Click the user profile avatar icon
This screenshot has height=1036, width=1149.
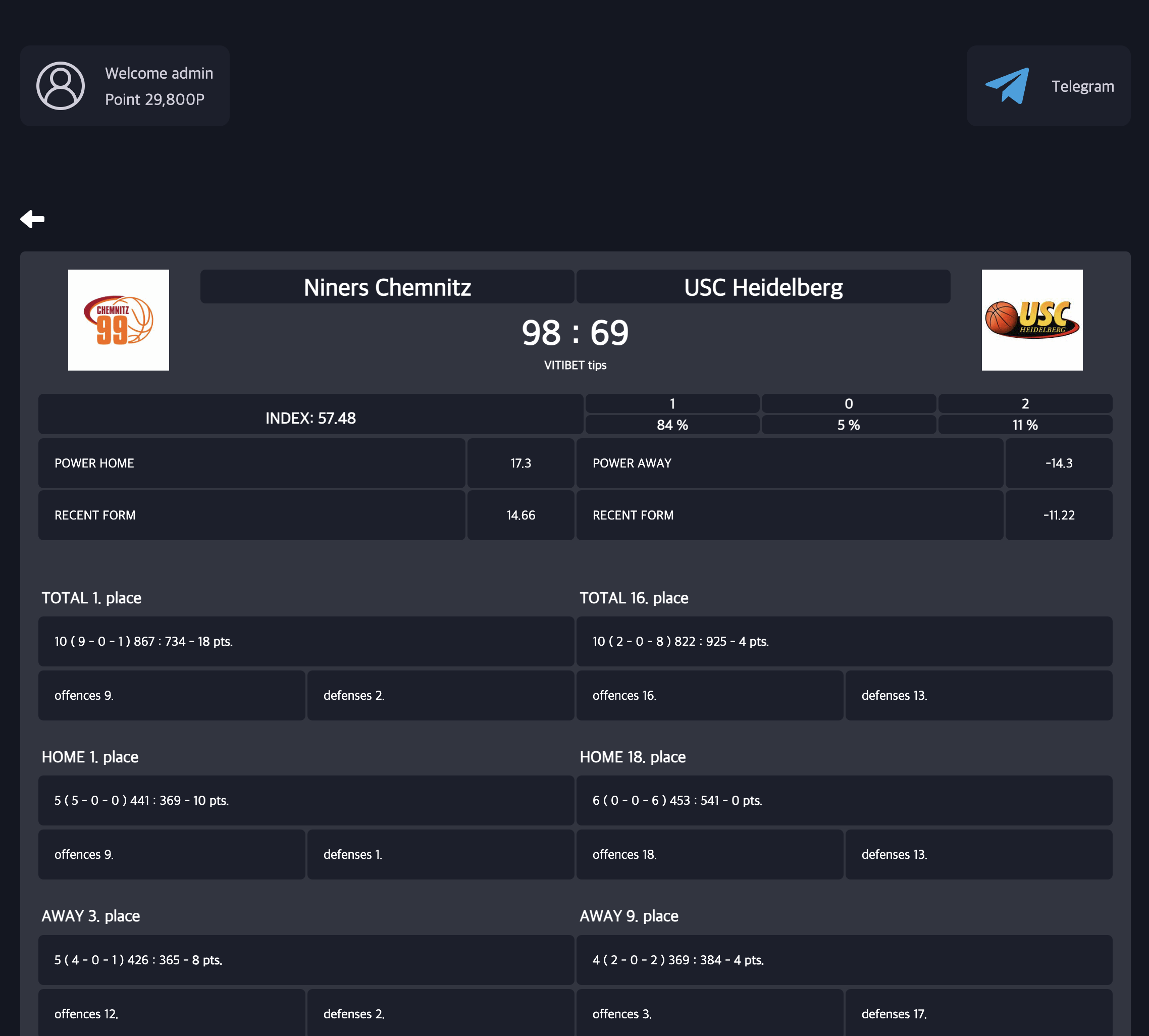60,86
